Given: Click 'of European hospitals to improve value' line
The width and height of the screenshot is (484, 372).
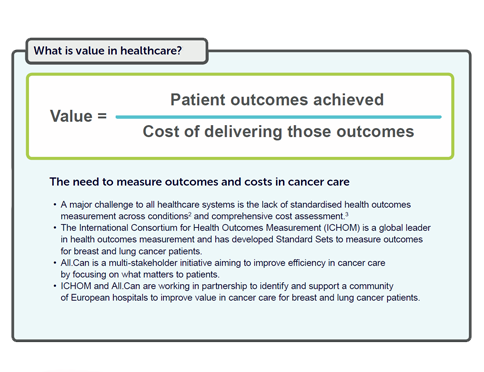Looking at the screenshot, I should 240,298.
